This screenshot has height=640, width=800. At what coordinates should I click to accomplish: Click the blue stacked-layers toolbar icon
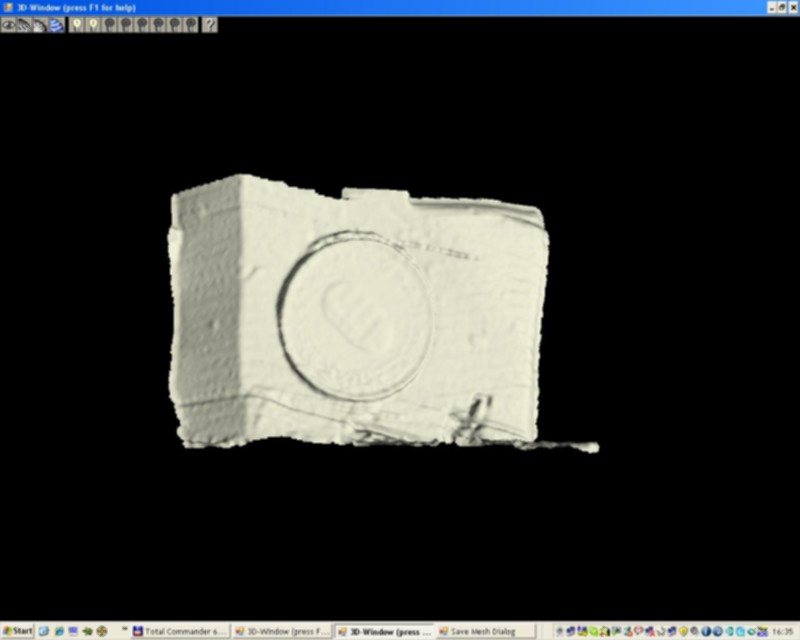coord(57,25)
